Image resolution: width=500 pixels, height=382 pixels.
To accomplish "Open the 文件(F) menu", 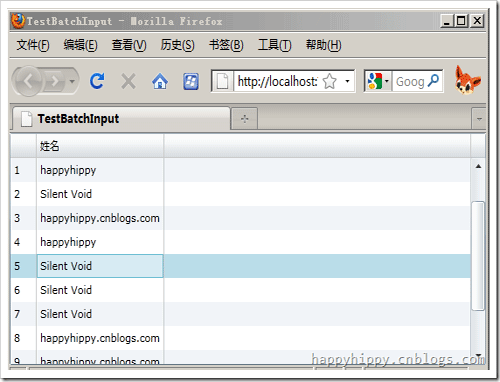I will point(33,45).
